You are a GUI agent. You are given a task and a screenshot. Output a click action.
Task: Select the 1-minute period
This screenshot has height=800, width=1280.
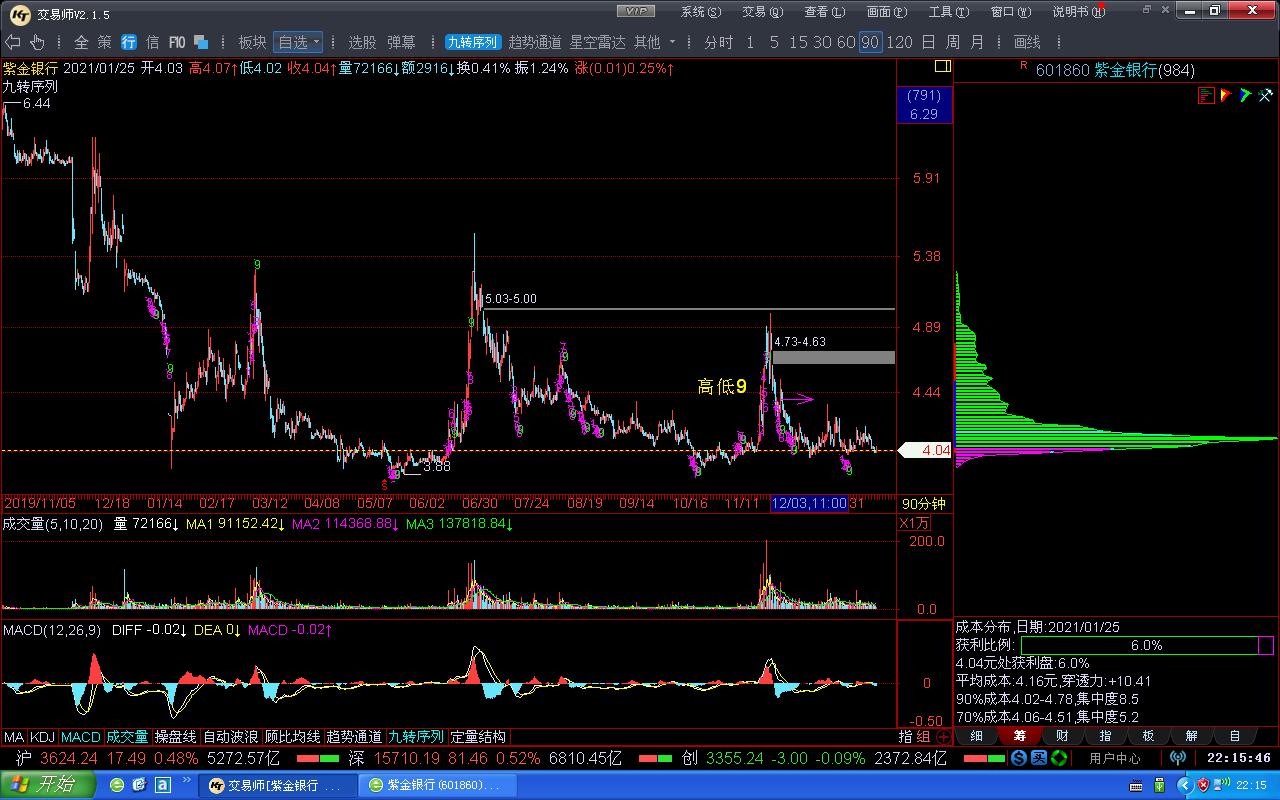pyautogui.click(x=750, y=42)
